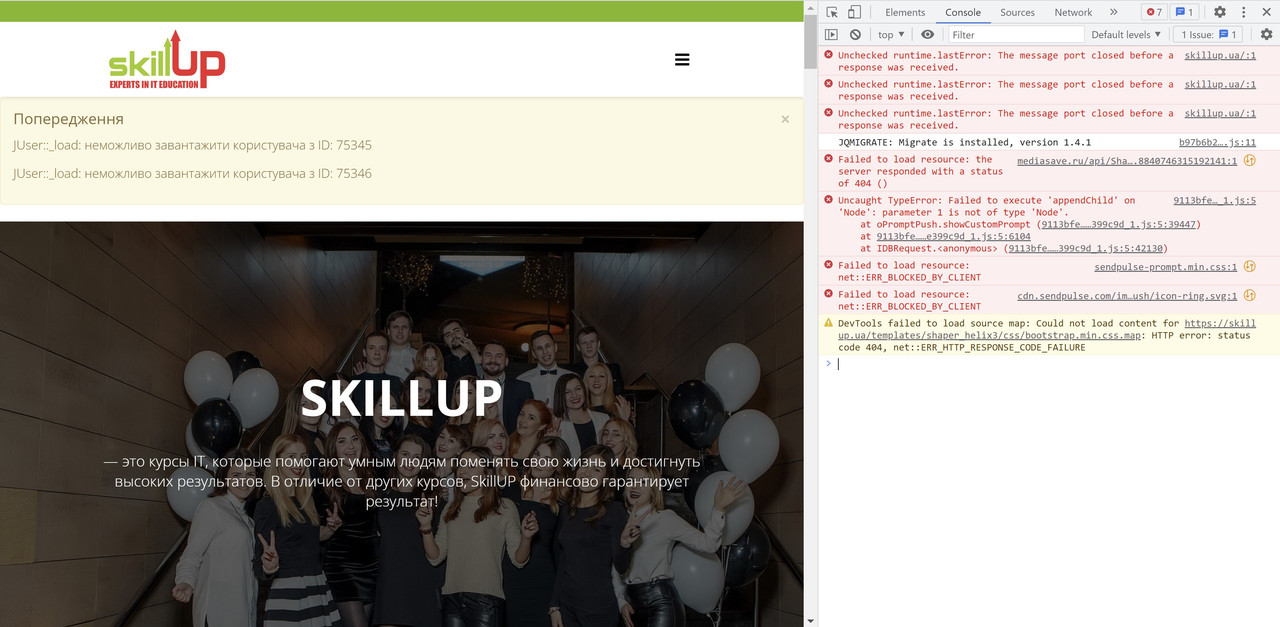Screen dimensions: 1280x627
Task: Open the sendpulse-prompt.min.css:1 link
Action: click(1166, 266)
